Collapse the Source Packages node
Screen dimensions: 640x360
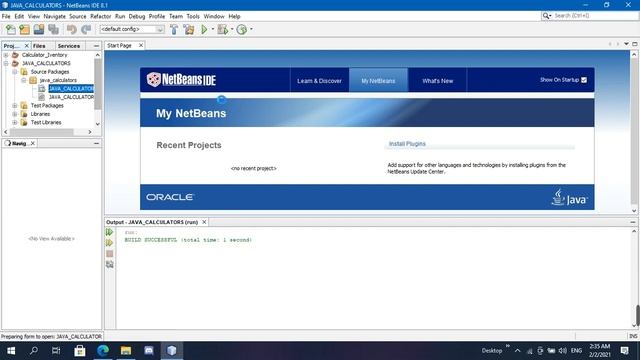pyautogui.click(x=15, y=72)
